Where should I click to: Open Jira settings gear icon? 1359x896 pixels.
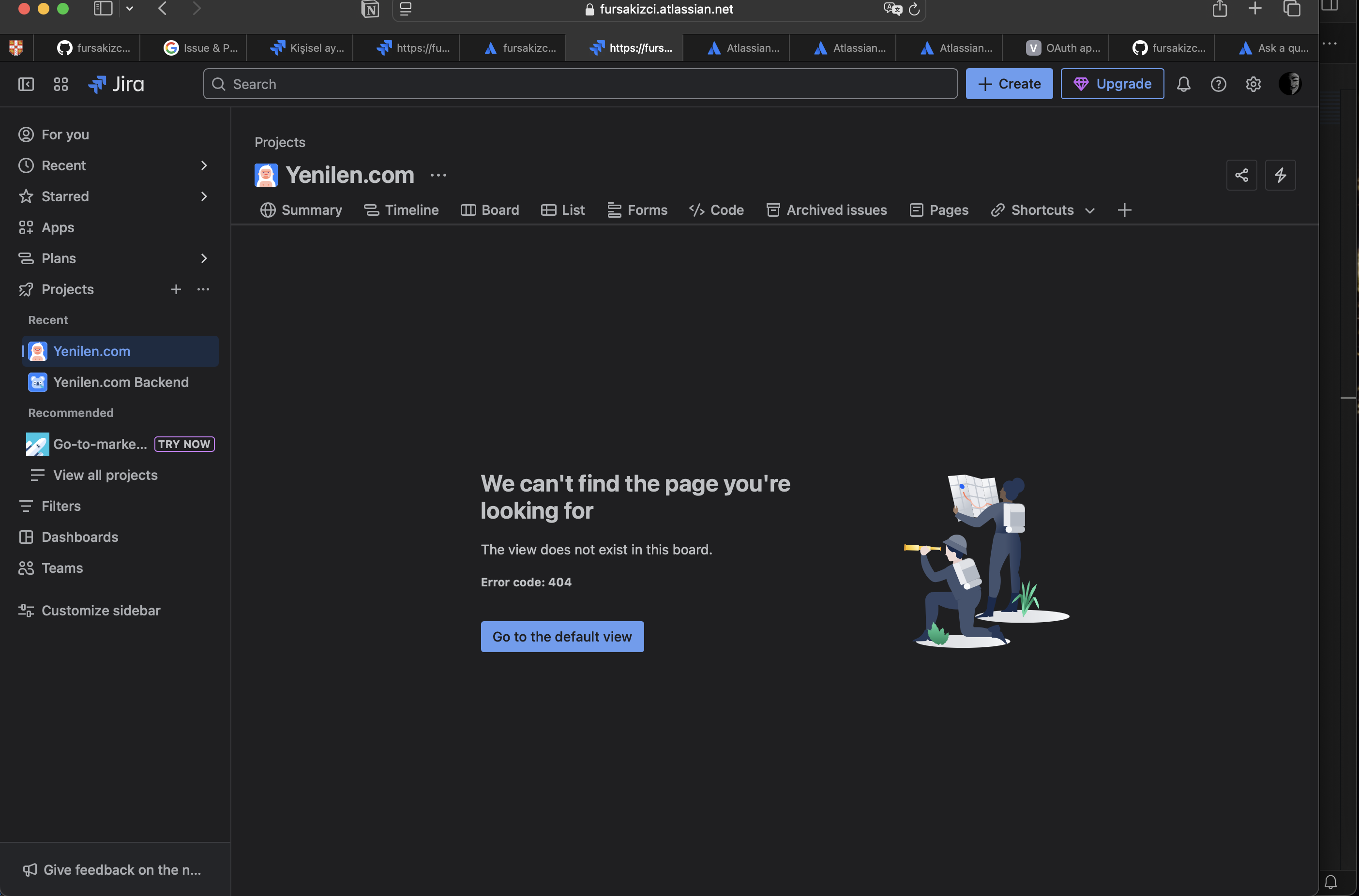pyautogui.click(x=1253, y=84)
